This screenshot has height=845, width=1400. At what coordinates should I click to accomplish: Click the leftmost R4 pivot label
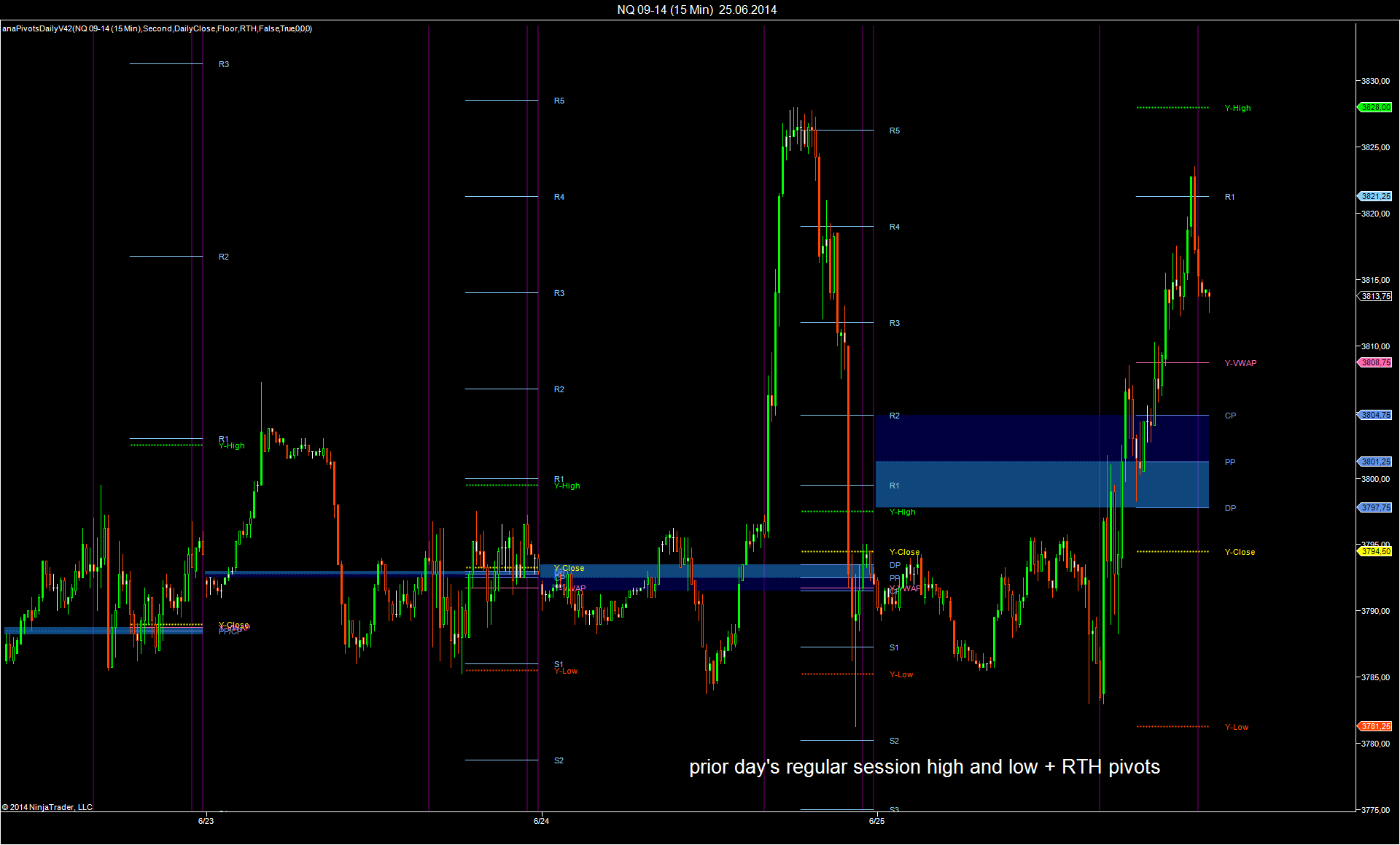pyautogui.click(x=559, y=197)
